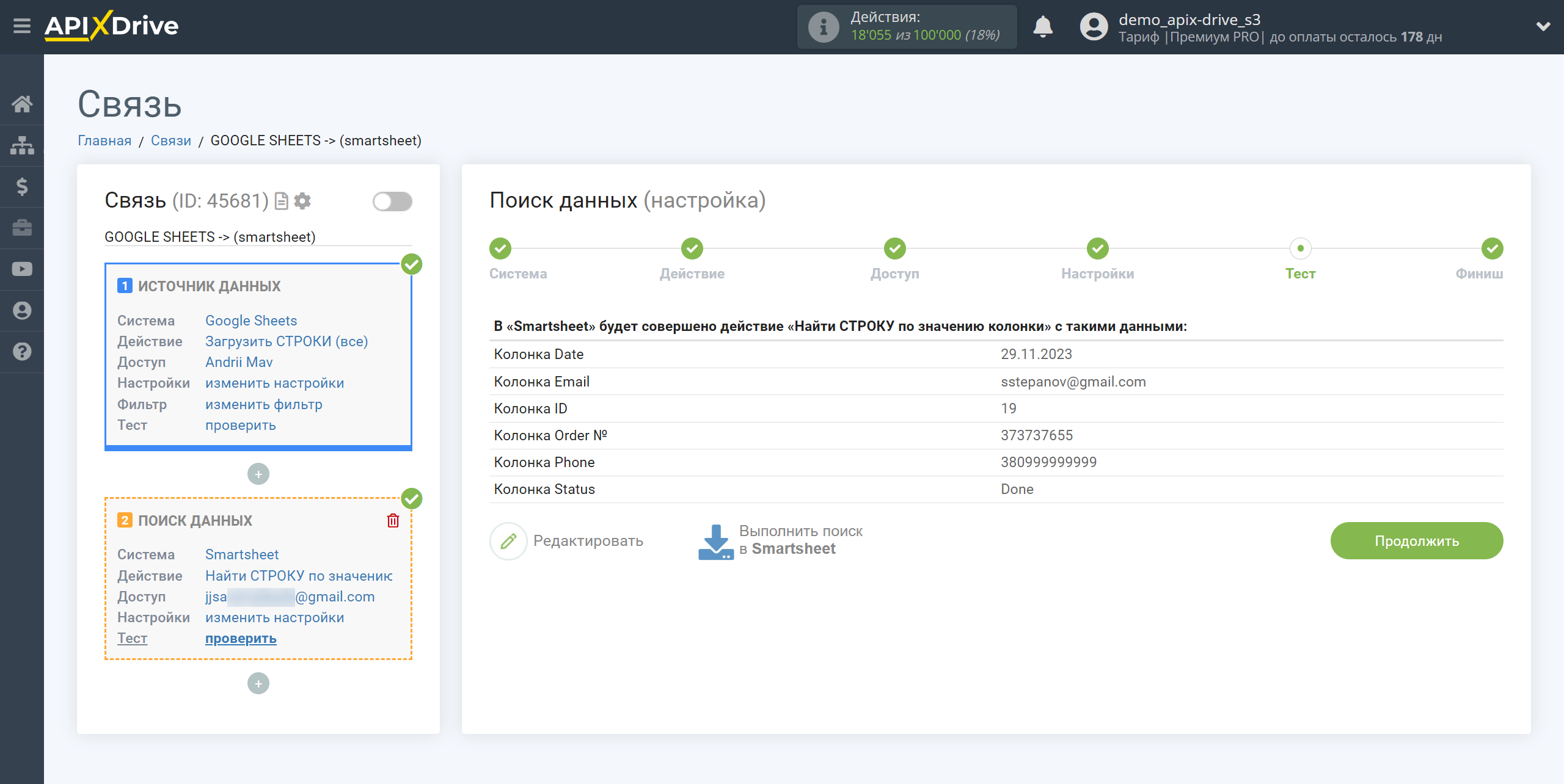Open Найти СТРОКУ по значению link
The height and width of the screenshot is (784, 1564).
click(299, 576)
